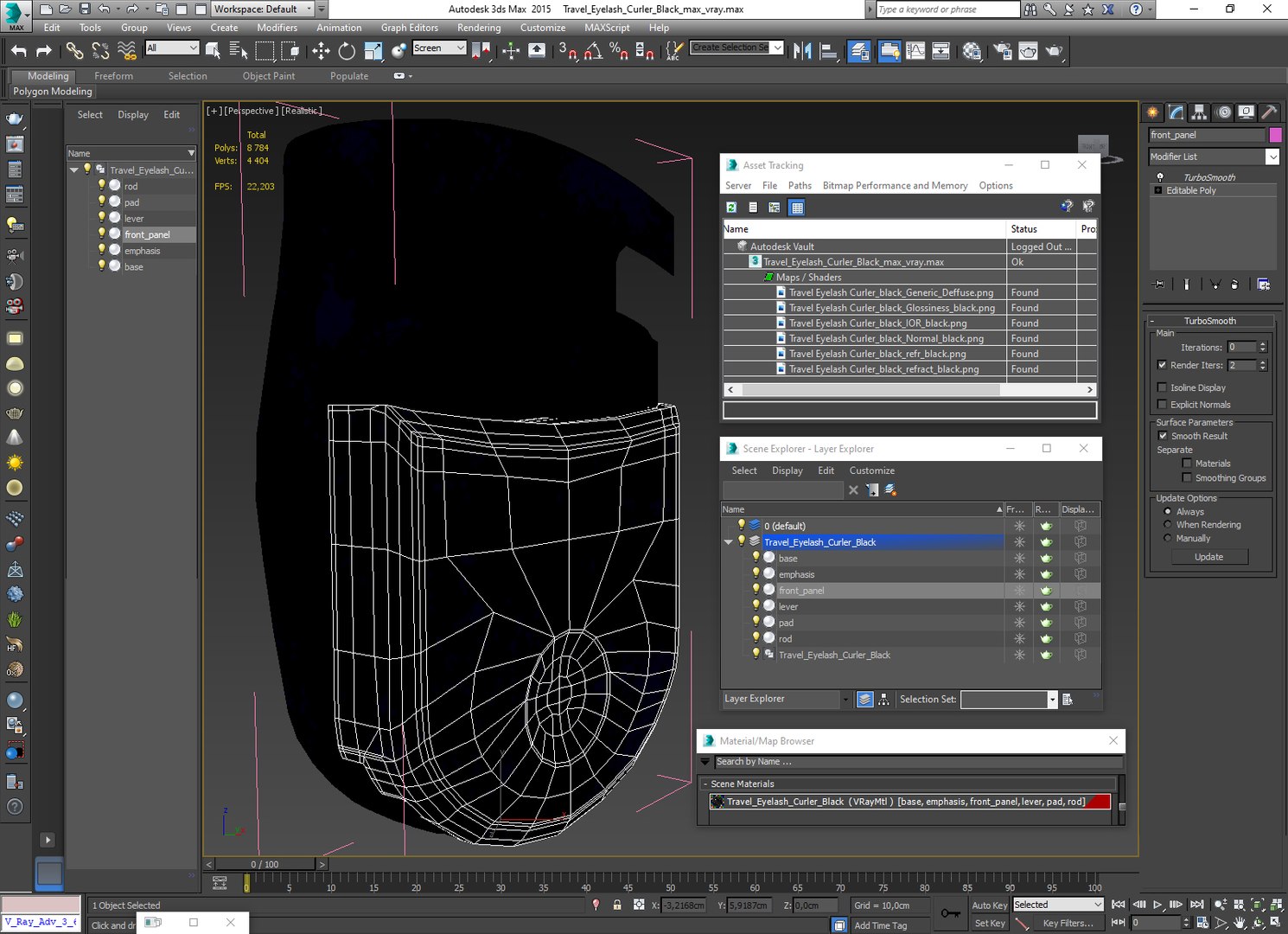Click the Auto Key button
The height and width of the screenshot is (934, 1288).
[x=989, y=905]
